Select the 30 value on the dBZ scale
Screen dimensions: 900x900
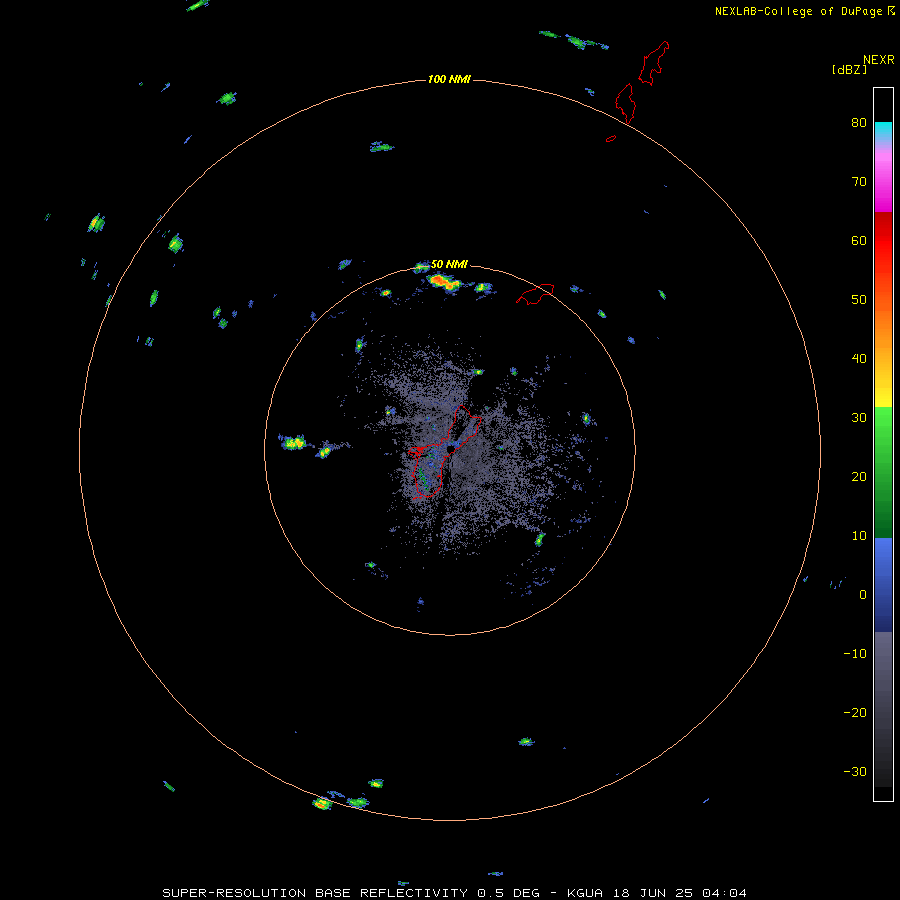coord(859,418)
